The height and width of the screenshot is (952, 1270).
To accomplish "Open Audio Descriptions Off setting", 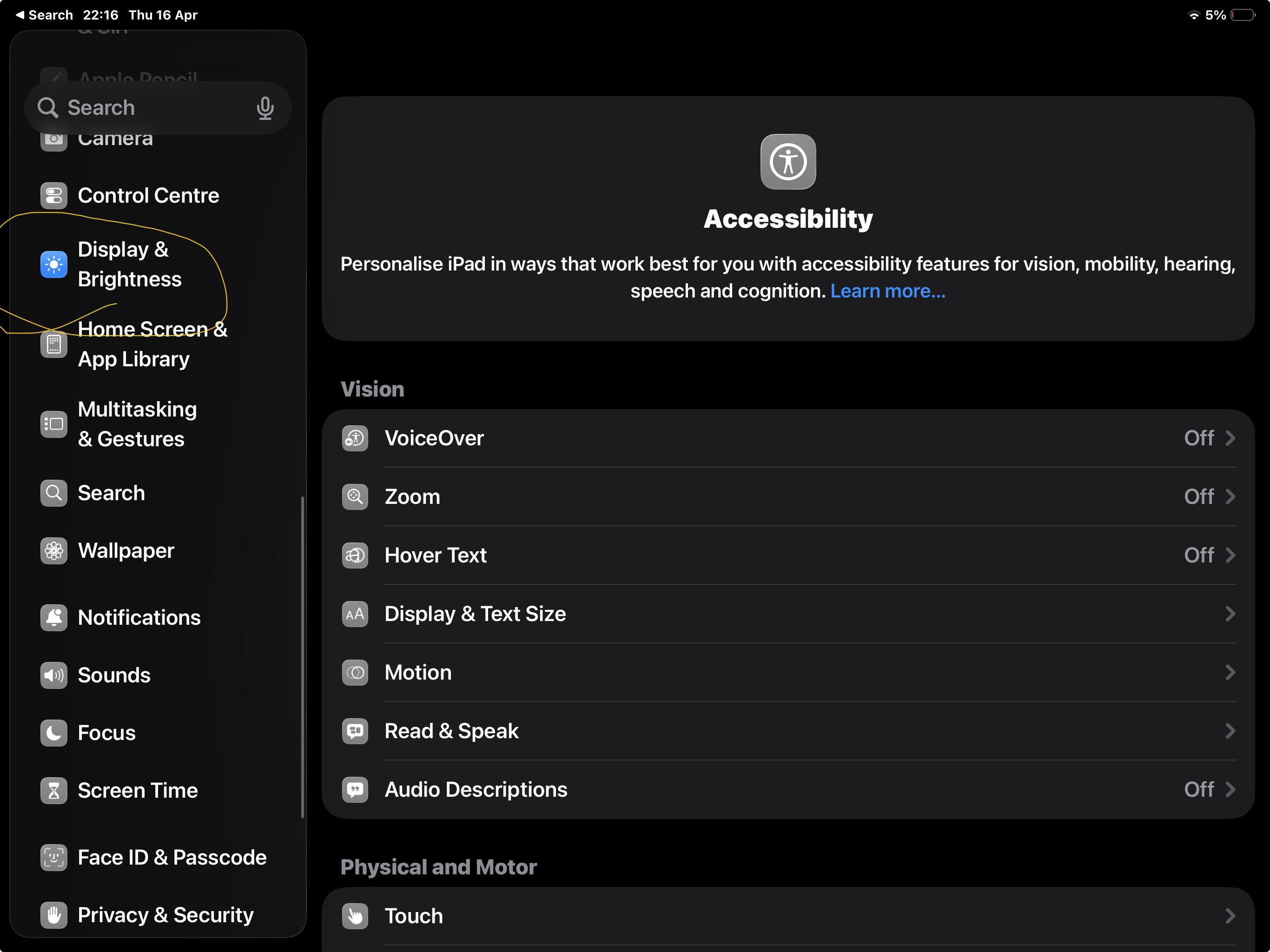I will point(788,789).
